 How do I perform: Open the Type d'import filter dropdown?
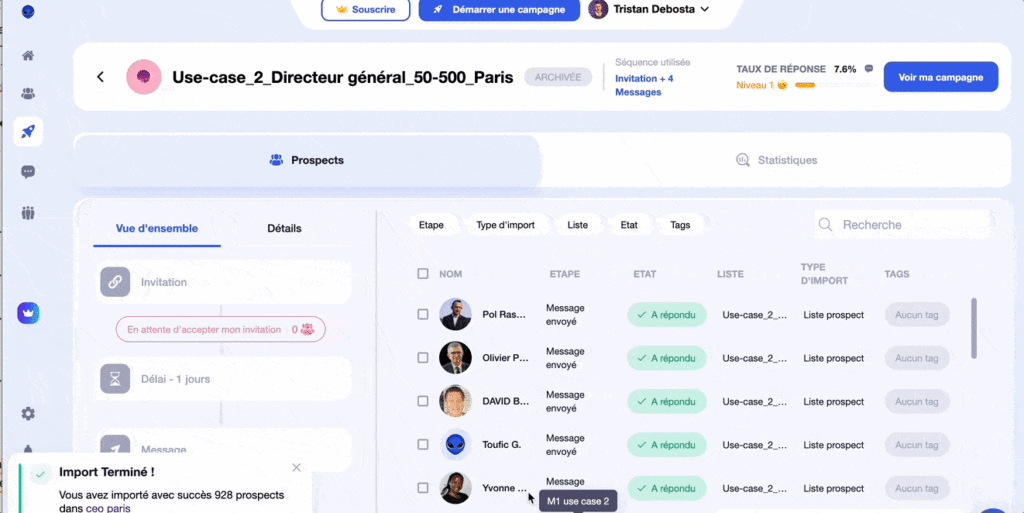(505, 225)
